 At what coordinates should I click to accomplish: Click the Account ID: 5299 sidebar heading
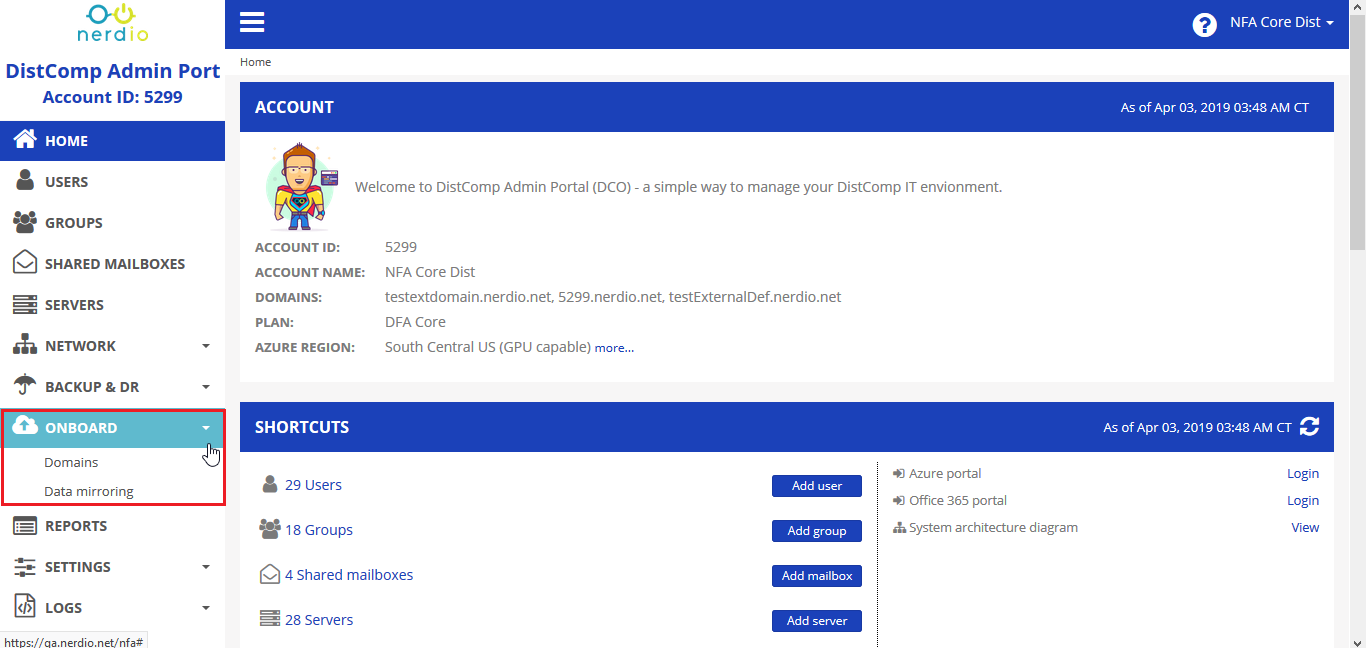pyautogui.click(x=112, y=97)
